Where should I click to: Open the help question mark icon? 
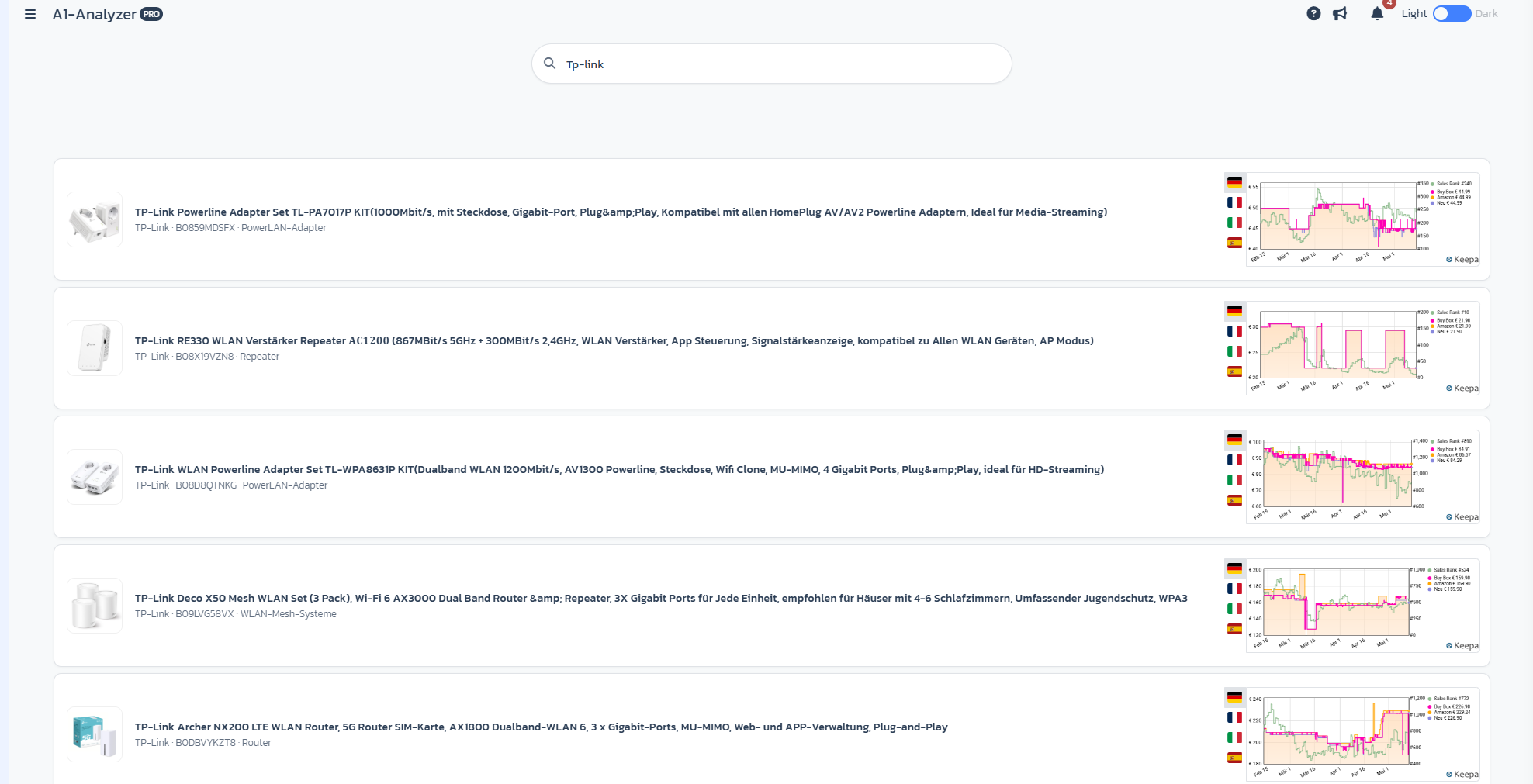(x=1313, y=13)
